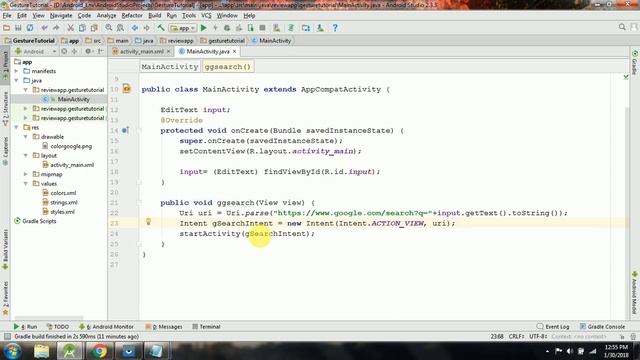Open the AVD Manager icon

277,28
